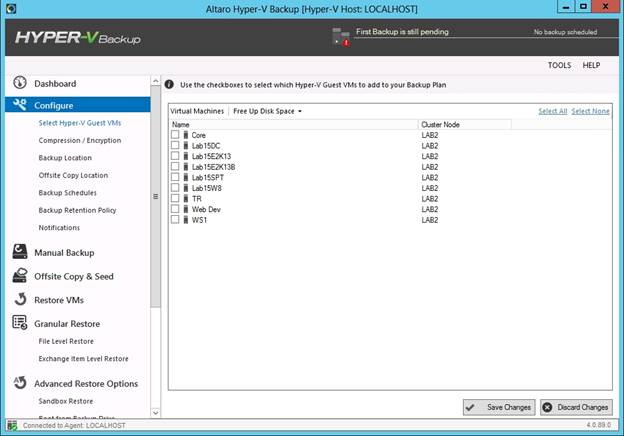The width and height of the screenshot is (624, 436).
Task: Click the VM icon next to Lab15W8
Action: 186,188
